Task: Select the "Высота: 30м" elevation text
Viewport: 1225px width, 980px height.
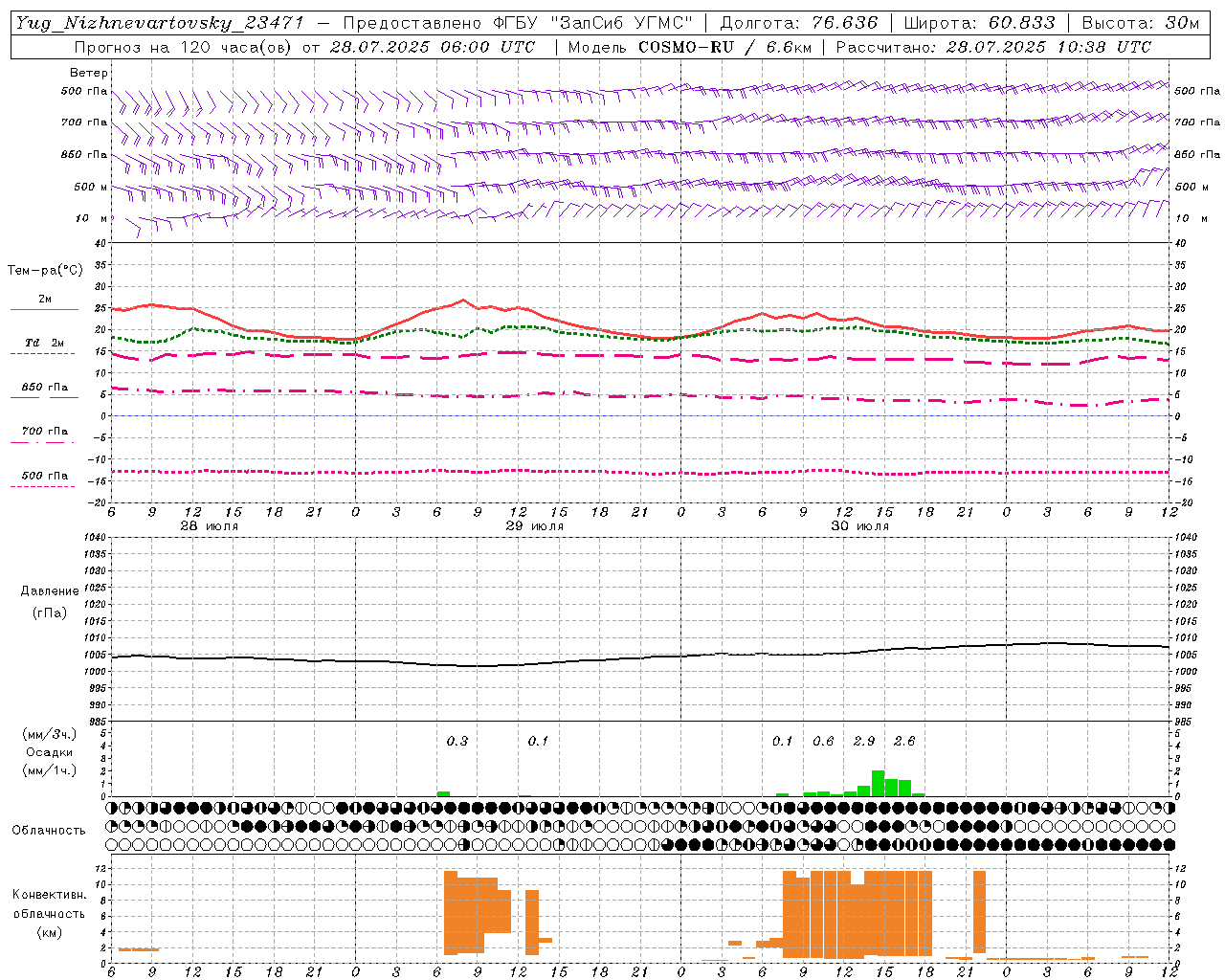Action: (x=1141, y=23)
